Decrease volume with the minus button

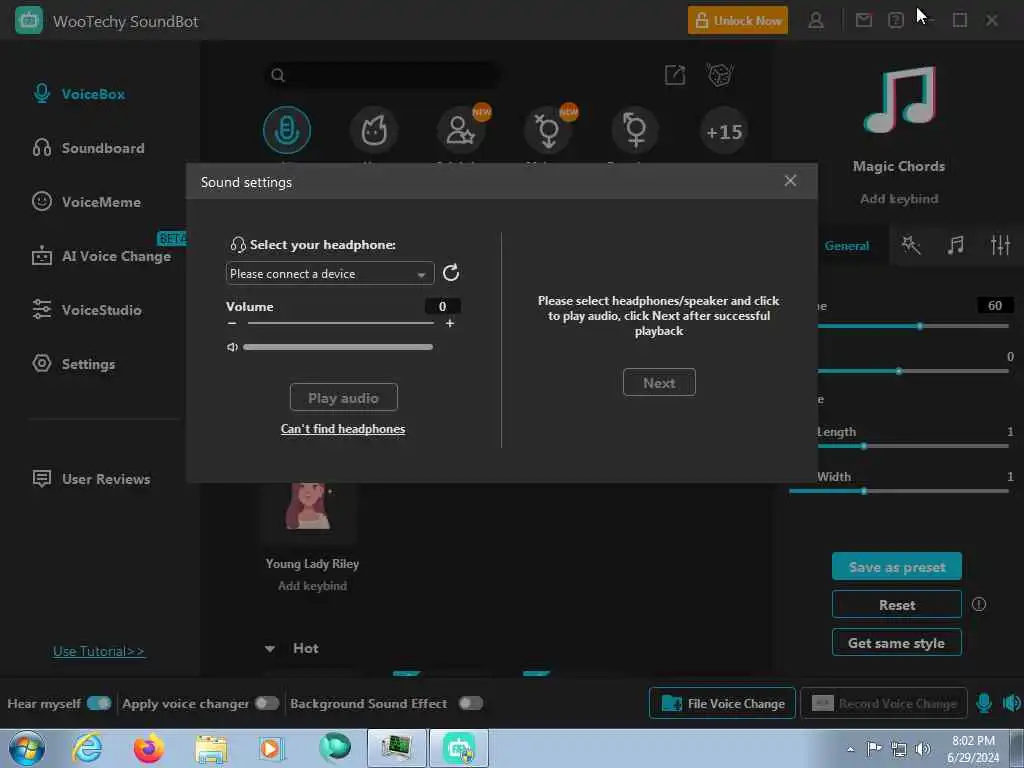(232, 324)
